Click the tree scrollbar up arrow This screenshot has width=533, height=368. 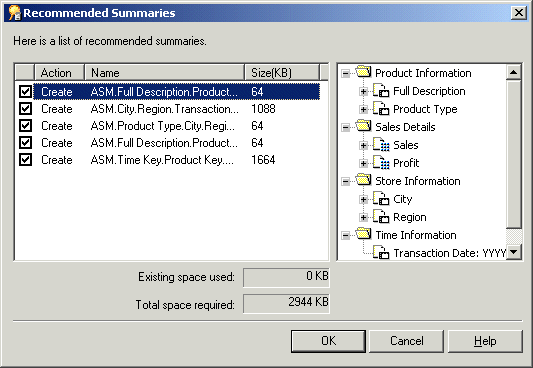tap(514, 72)
